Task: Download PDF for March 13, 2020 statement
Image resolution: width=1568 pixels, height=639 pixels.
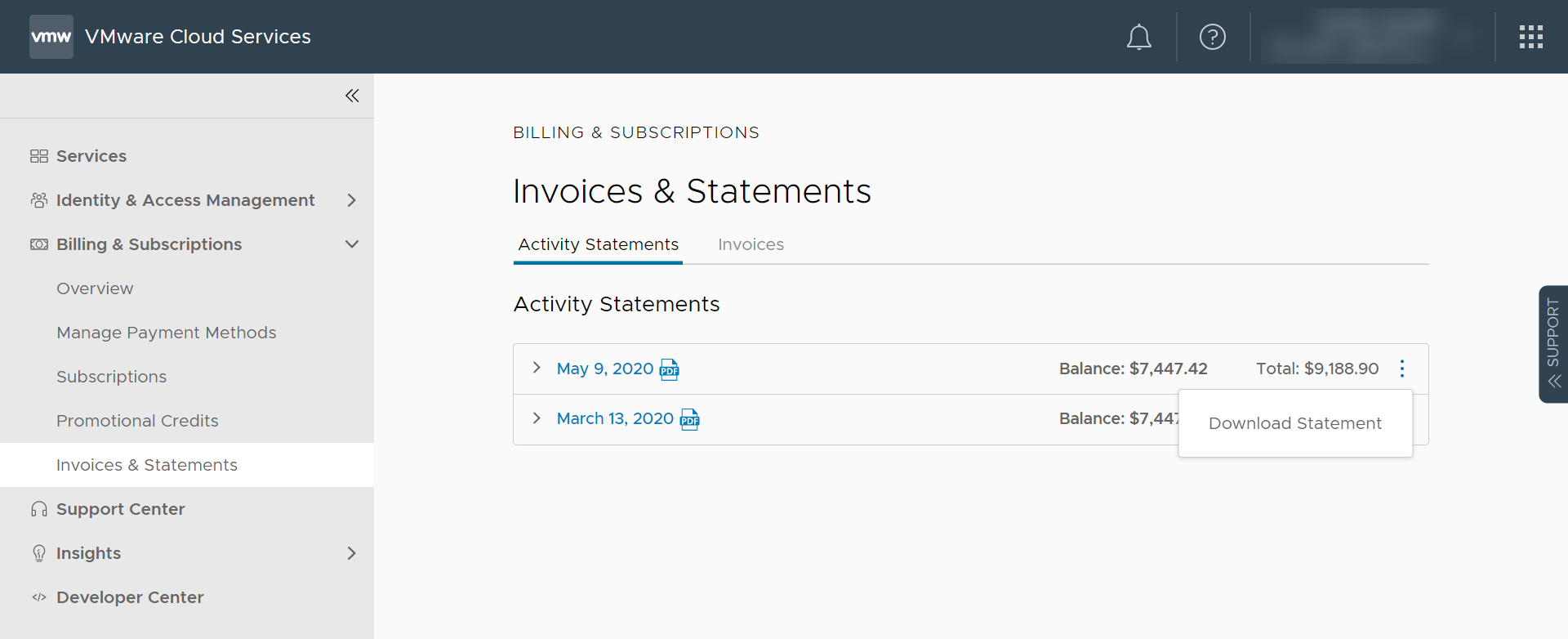Action: point(690,419)
